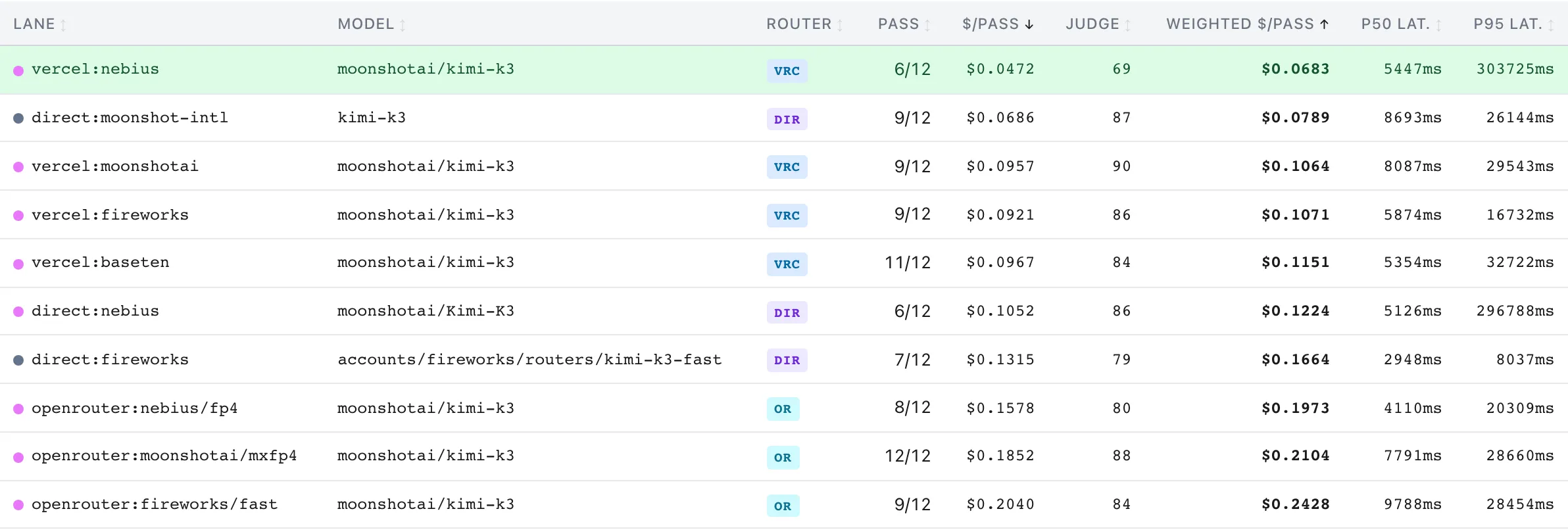Click the $0.0472 cost per pass value
Viewport: 1568px width, 530px height.
click(x=1000, y=69)
